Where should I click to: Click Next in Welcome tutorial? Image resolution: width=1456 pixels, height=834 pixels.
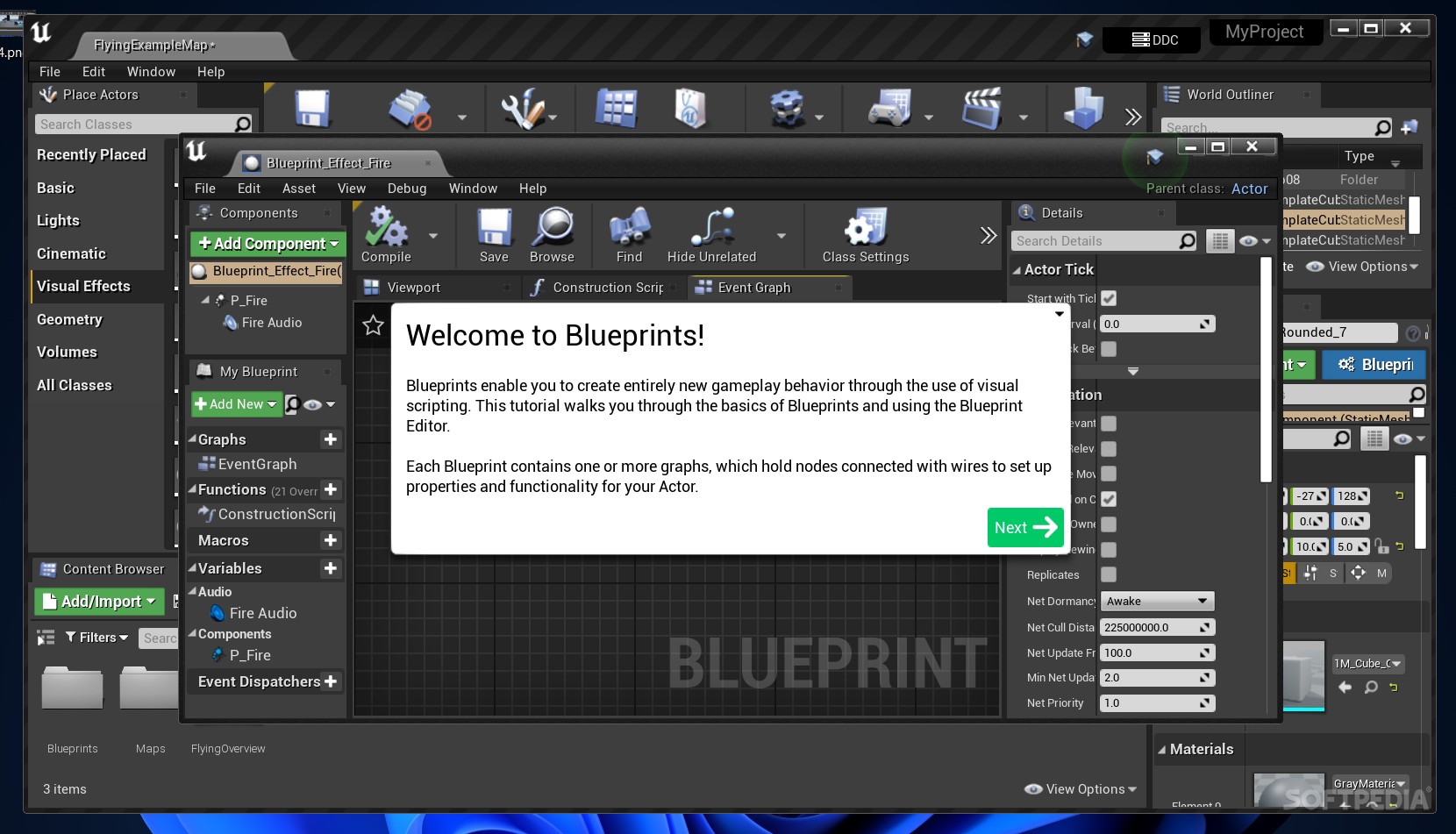pyautogui.click(x=1025, y=527)
